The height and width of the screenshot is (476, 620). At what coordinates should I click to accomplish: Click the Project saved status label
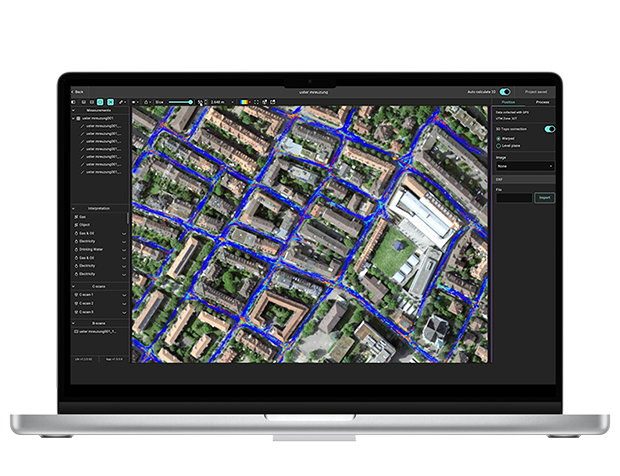click(x=536, y=92)
